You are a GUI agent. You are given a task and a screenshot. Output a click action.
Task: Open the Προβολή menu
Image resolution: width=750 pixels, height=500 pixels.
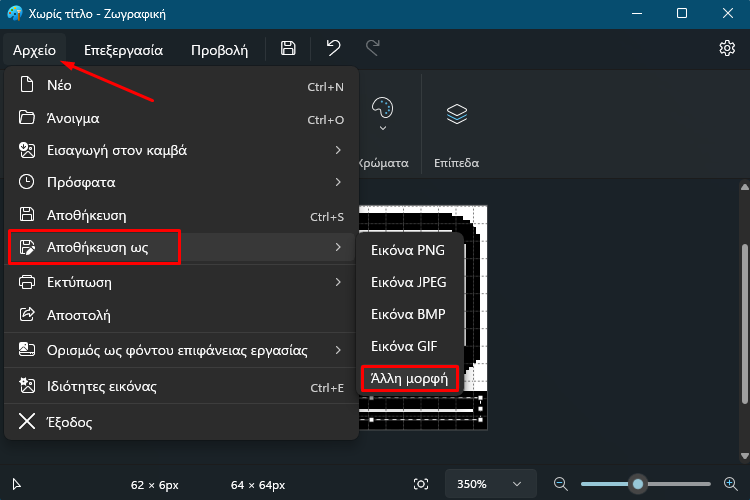point(220,50)
